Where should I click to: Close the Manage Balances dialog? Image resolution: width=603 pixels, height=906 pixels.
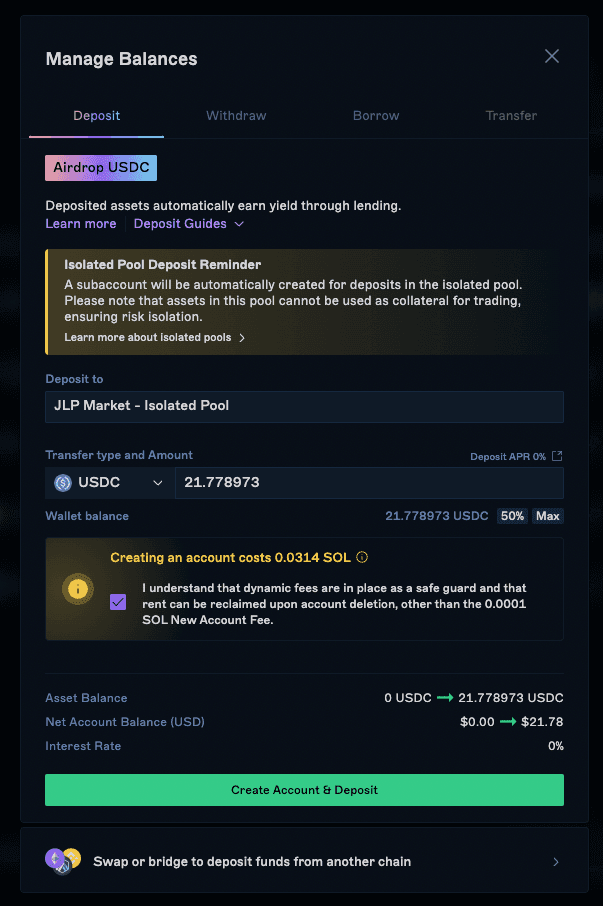552,56
